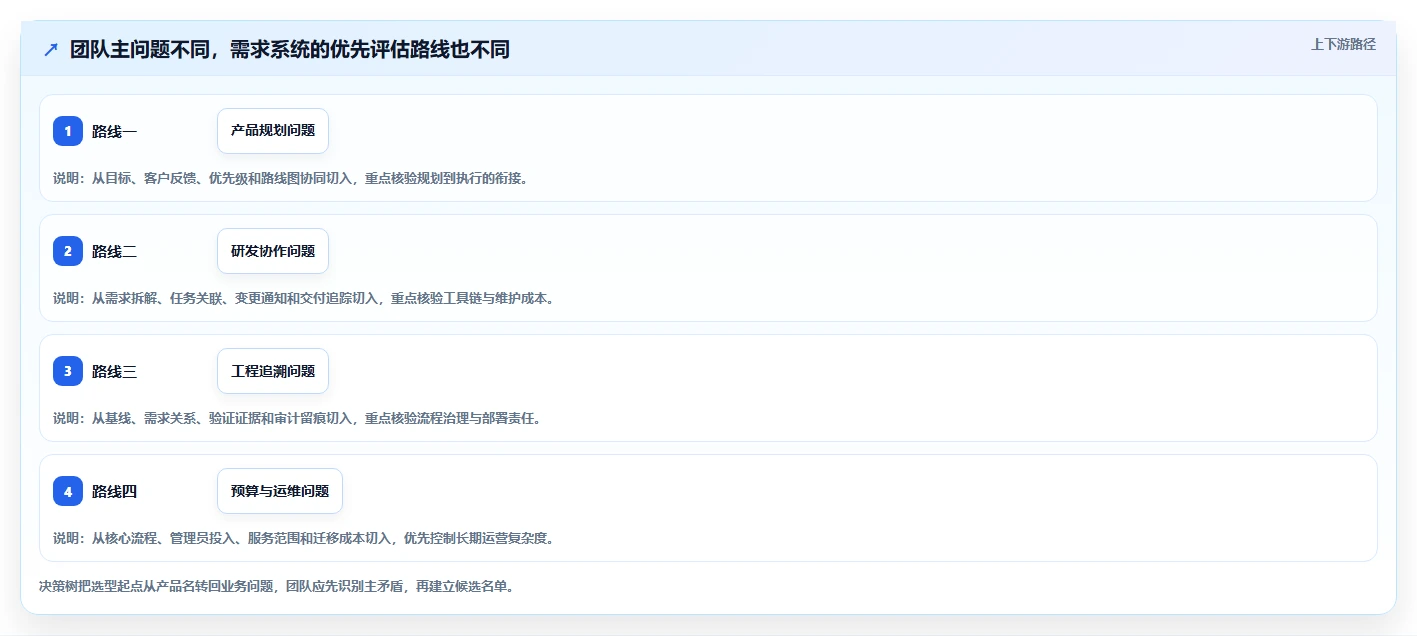Select the 研发协作问题 button
Image resolution: width=1417 pixels, height=636 pixels.
273,251
